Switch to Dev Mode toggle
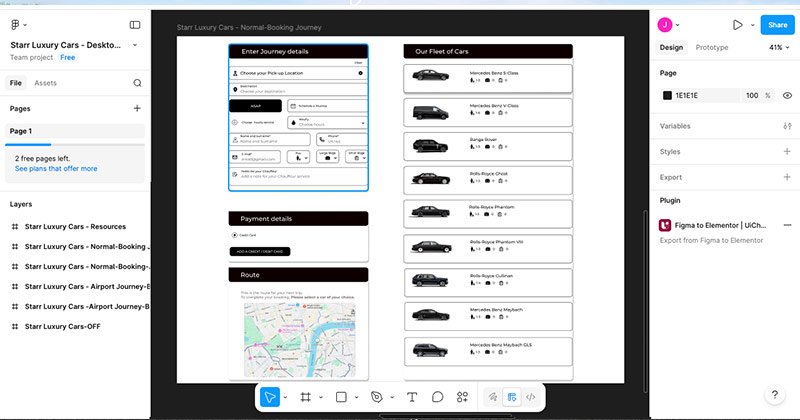The width and height of the screenshot is (800, 420). coord(531,397)
